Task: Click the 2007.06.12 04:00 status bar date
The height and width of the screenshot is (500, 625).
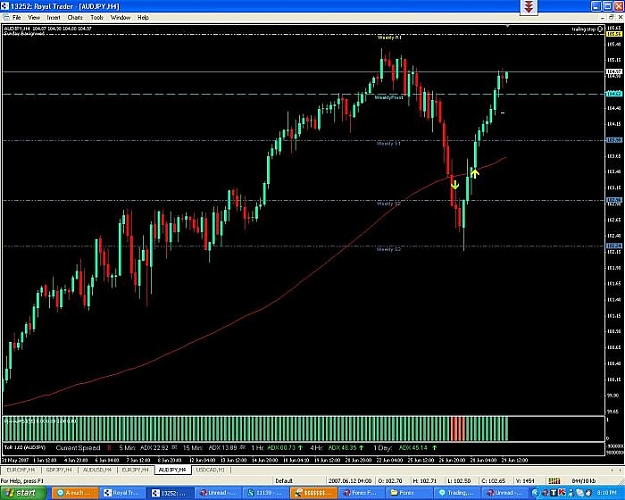Action: coord(350,481)
